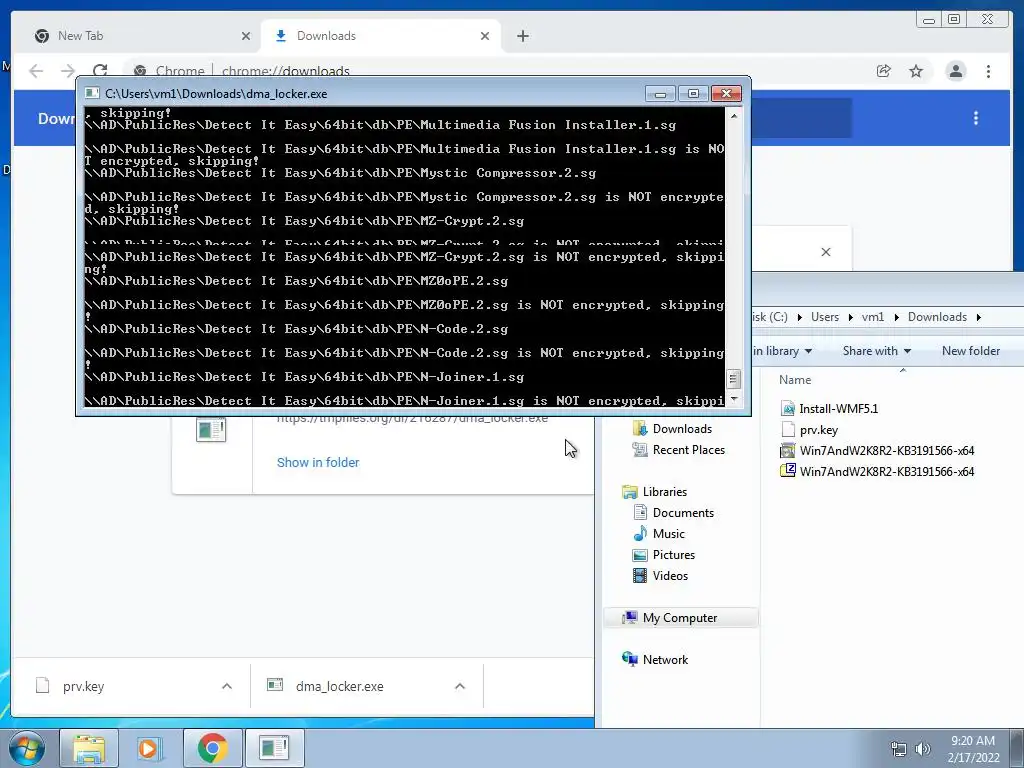
Task: Open the Include in library dropdown
Action: point(782,351)
